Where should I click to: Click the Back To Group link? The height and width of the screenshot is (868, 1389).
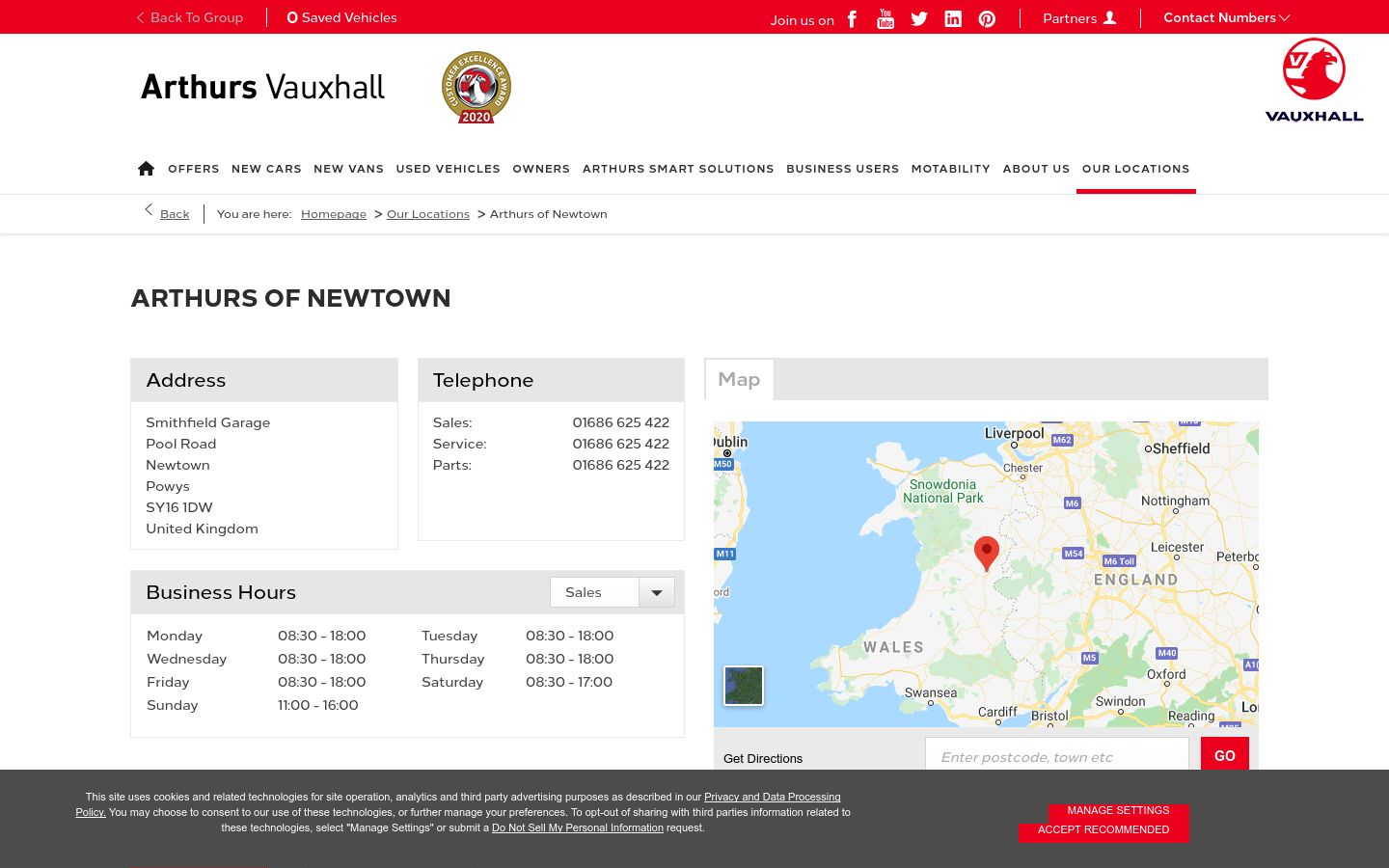[x=190, y=17]
